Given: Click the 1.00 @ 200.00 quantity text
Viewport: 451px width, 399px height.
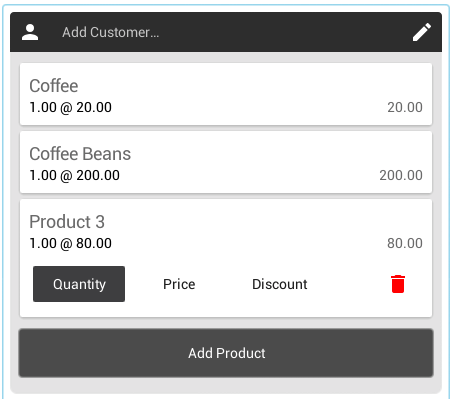Looking at the screenshot, I should point(74,176).
